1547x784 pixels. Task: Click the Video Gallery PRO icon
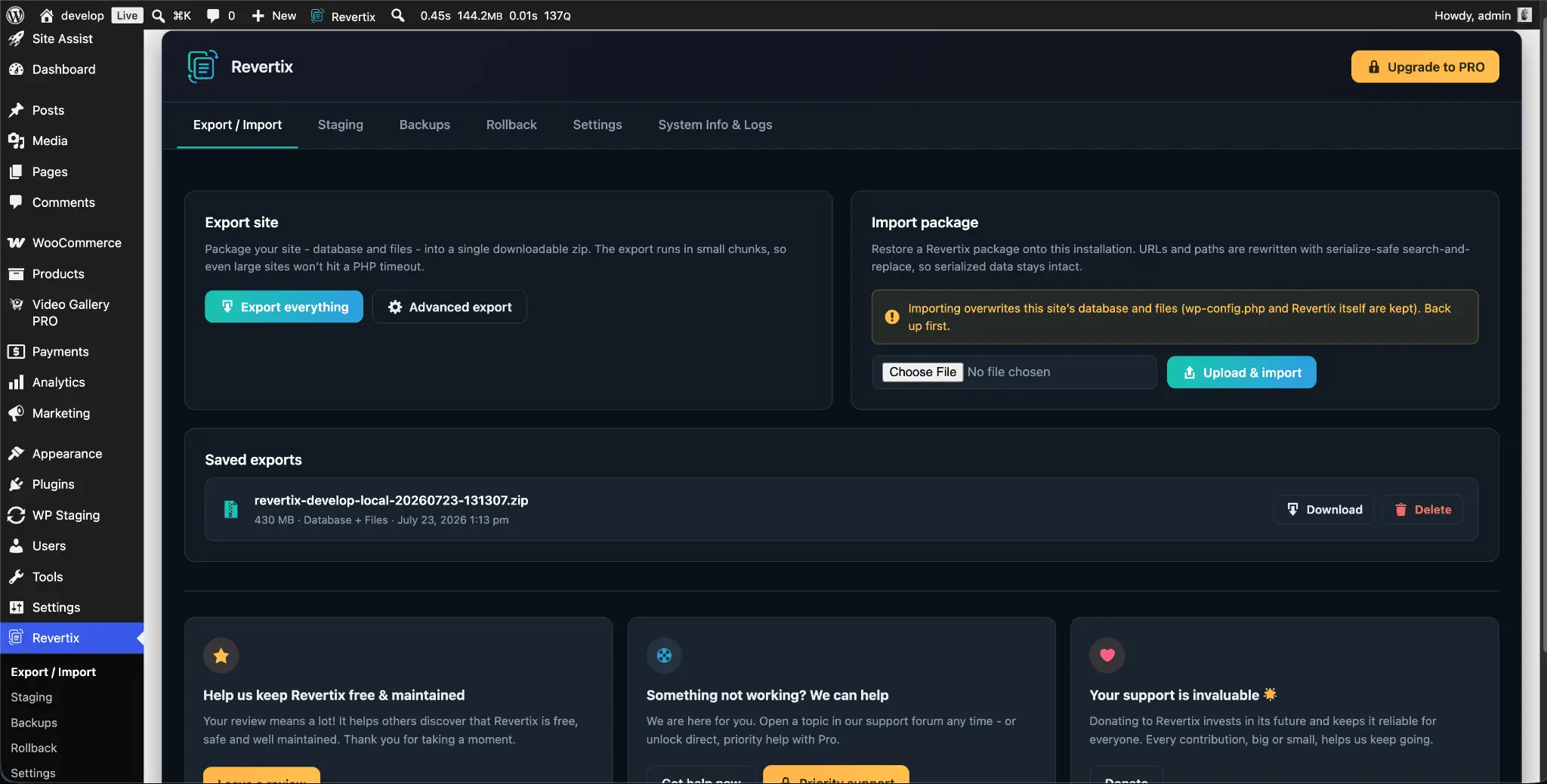(16, 304)
